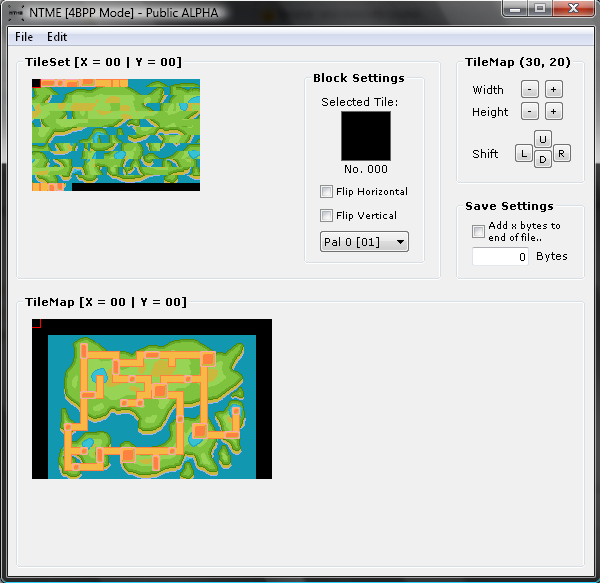Decrease TileMap height with minus button
Screen dimensions: 600x583
[x=530, y=112]
